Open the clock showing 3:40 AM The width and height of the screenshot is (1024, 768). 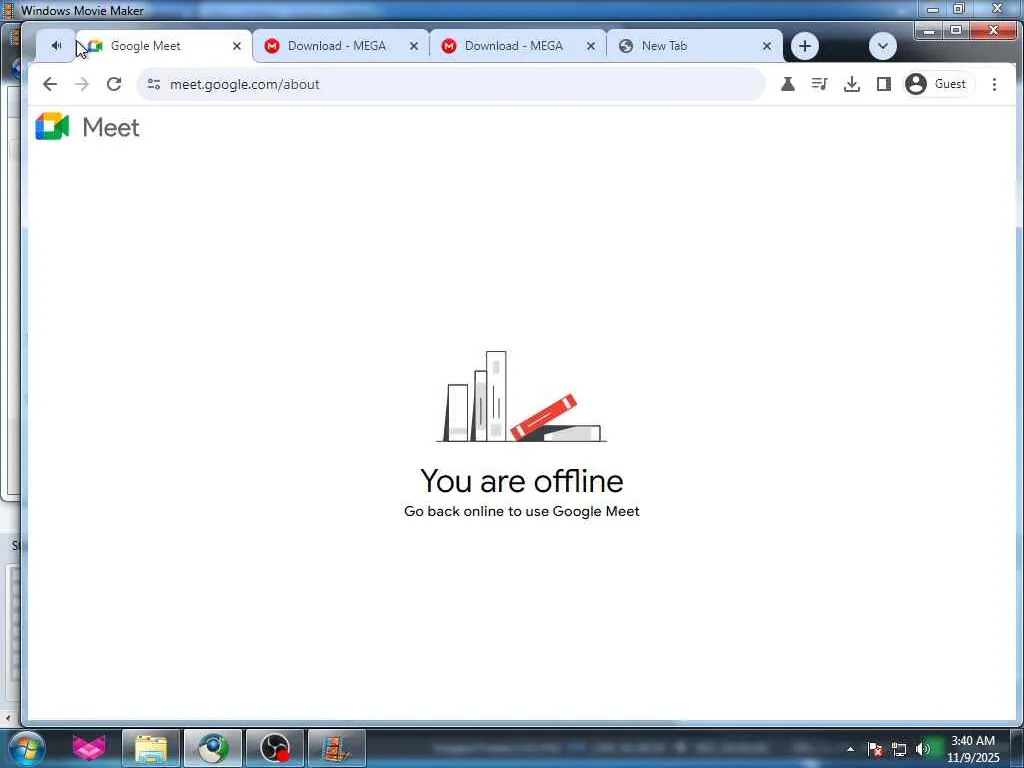[x=973, y=749]
